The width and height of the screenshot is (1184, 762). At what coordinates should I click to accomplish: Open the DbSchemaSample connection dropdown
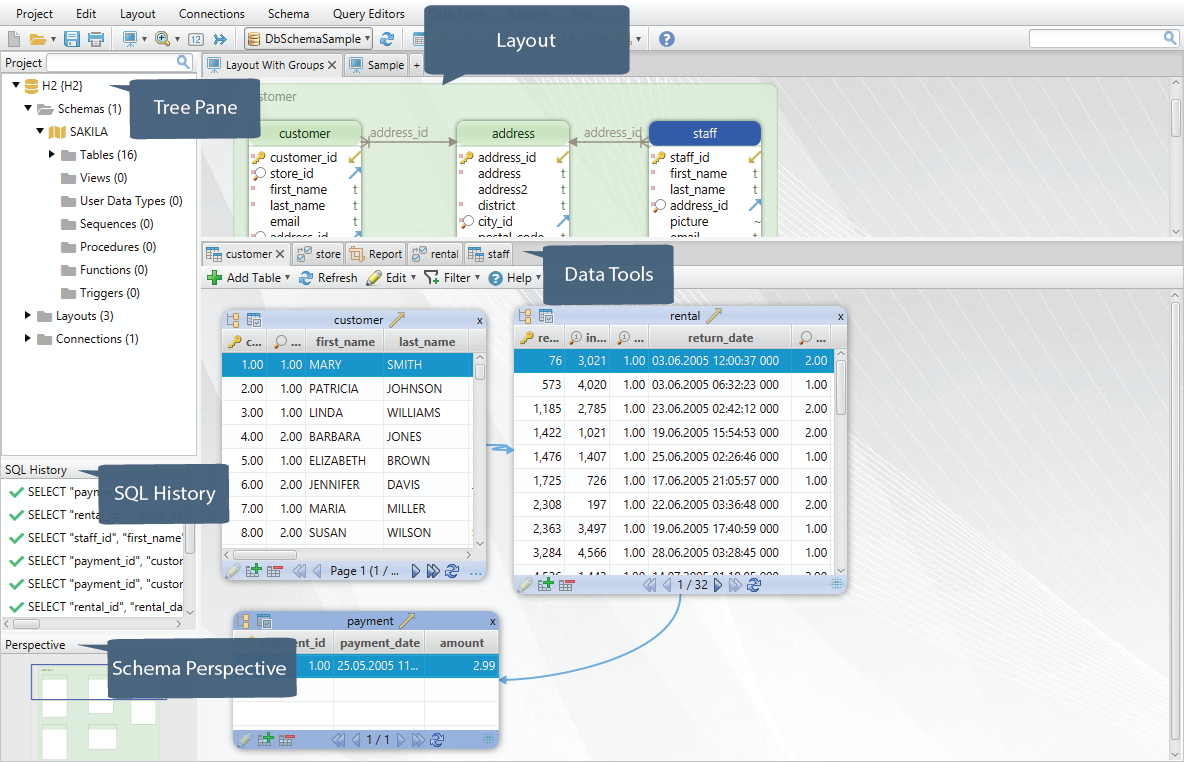(309, 39)
